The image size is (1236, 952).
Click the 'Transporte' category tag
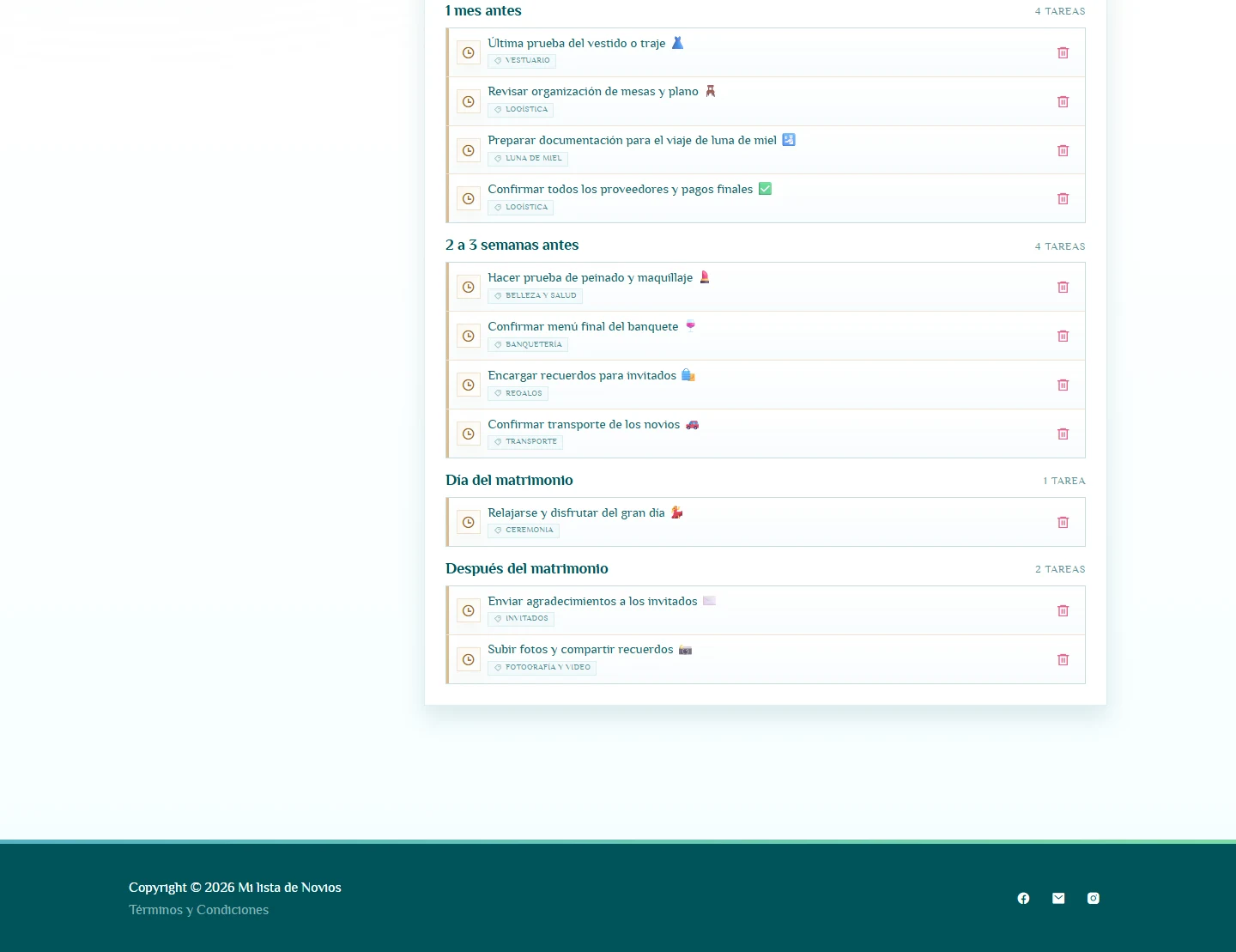525,442
